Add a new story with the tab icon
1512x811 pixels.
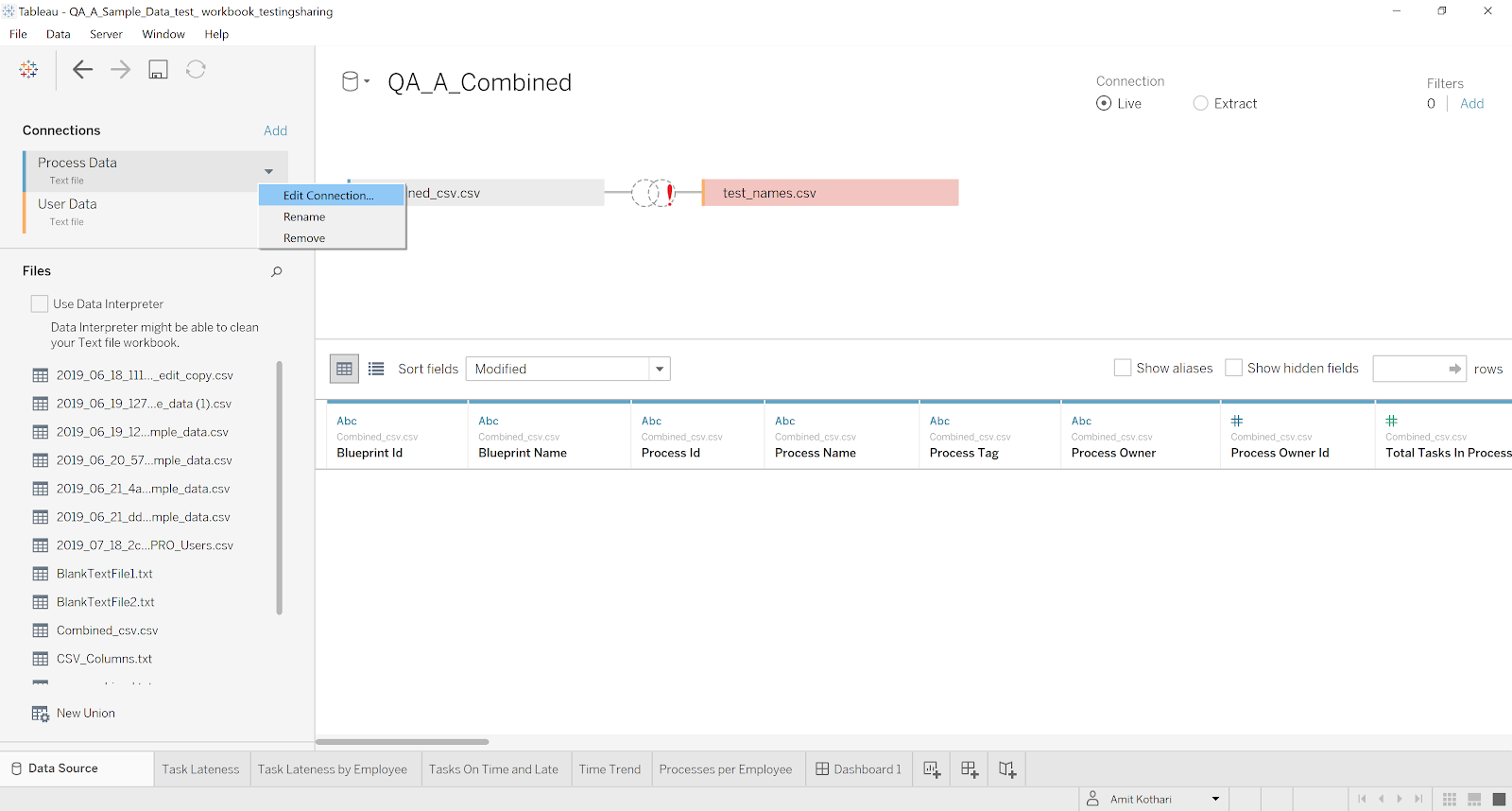click(x=1007, y=769)
